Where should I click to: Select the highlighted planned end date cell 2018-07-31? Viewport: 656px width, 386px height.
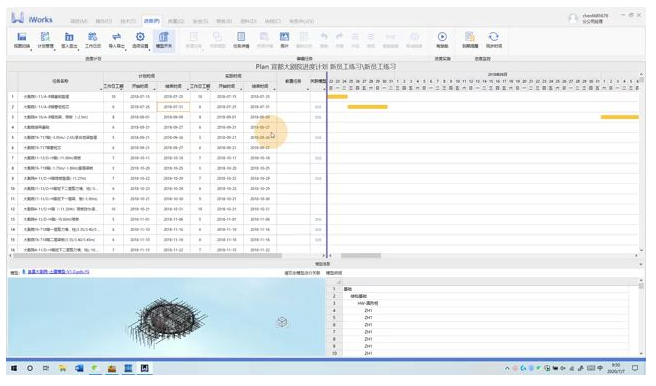pos(173,107)
